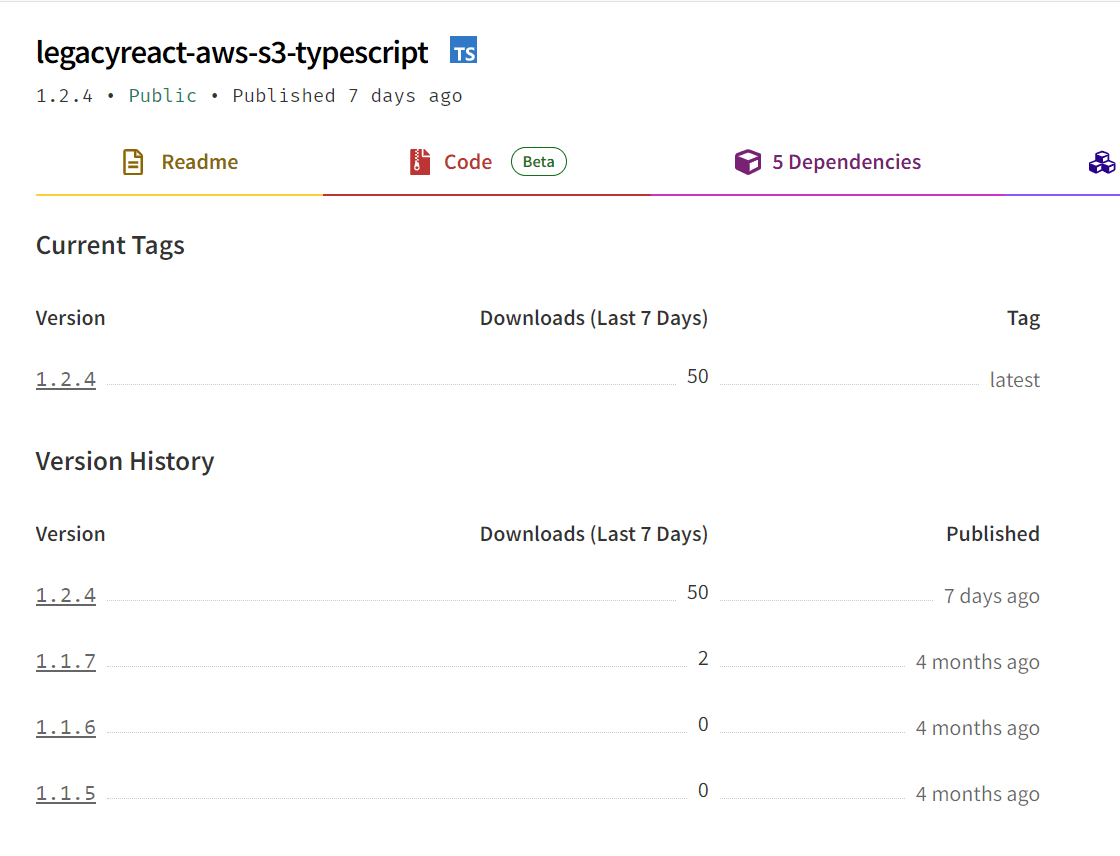Click the package title legacyreact-aws-s3-typescript
1120x856 pixels.
click(x=232, y=53)
